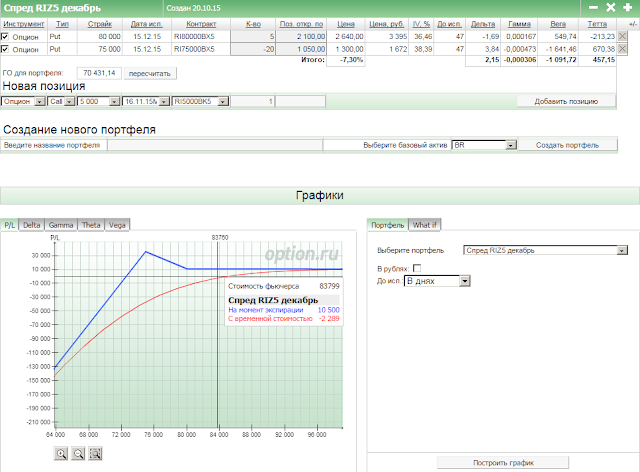The height and width of the screenshot is (472, 640).
Task: Open the What if tab
Action: tap(424, 225)
